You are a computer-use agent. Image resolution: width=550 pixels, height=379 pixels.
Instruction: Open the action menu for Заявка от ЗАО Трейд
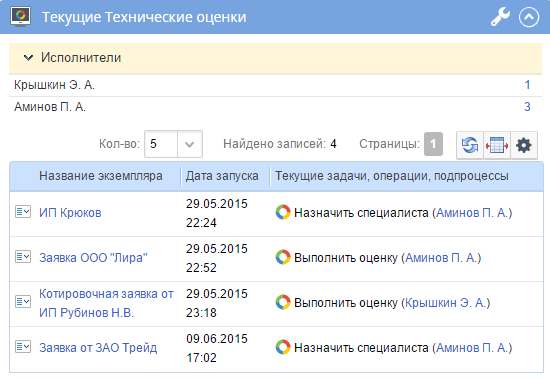[x=23, y=347]
